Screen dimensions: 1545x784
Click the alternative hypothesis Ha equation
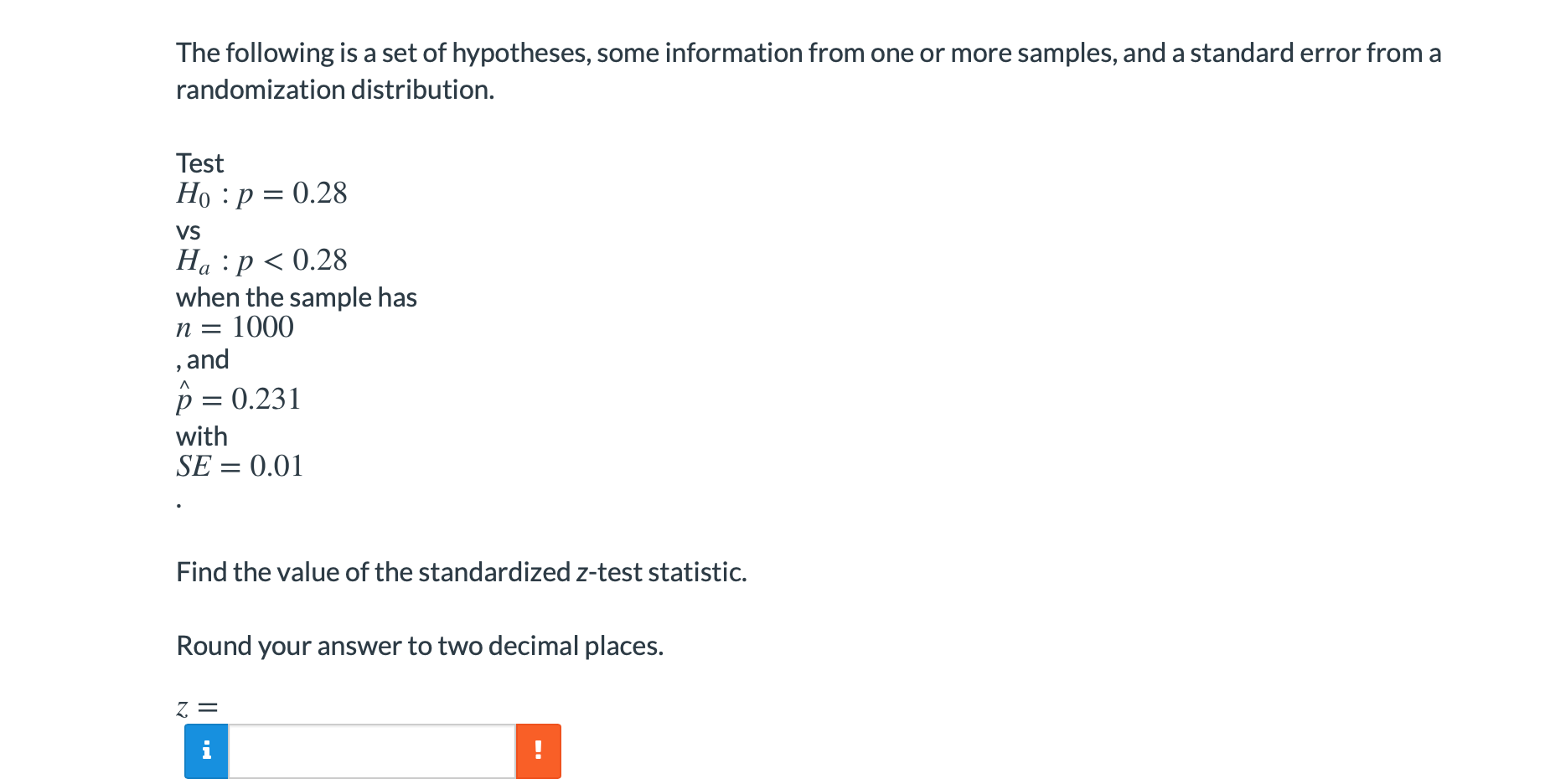coord(261,260)
